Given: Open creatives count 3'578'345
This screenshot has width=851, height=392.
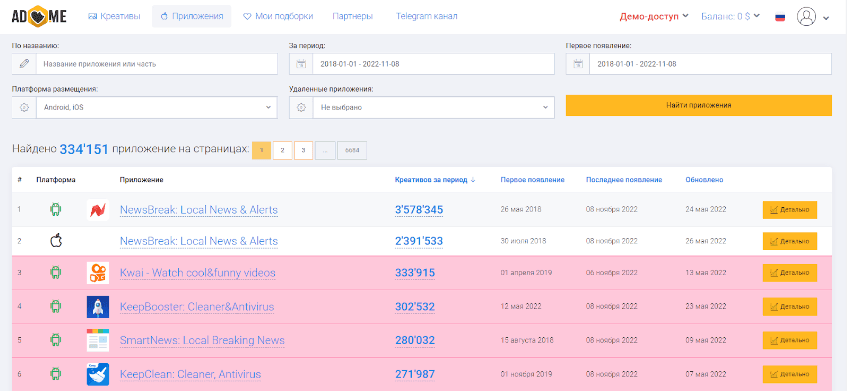Looking at the screenshot, I should 419,210.
